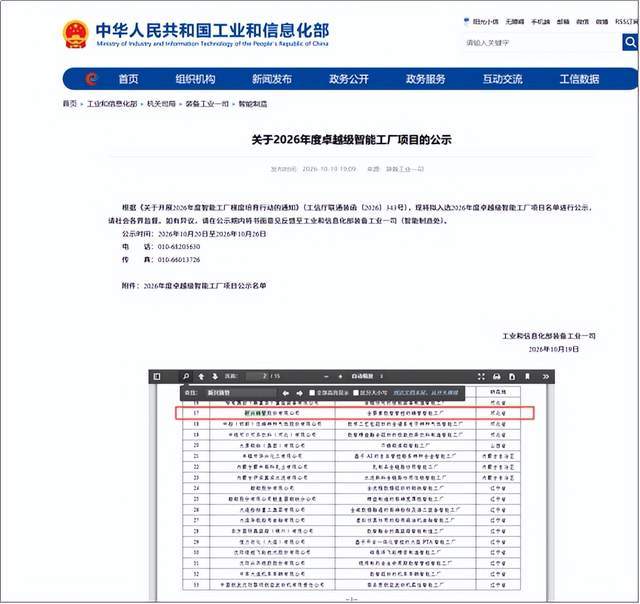
Task: Click the blue site search button
Action: [630, 42]
